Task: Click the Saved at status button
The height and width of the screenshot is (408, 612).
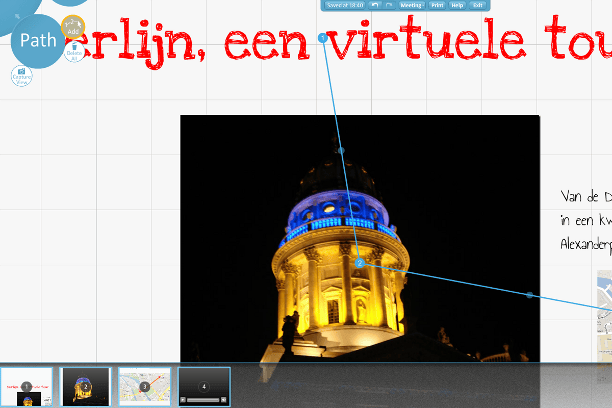Action: [345, 5]
